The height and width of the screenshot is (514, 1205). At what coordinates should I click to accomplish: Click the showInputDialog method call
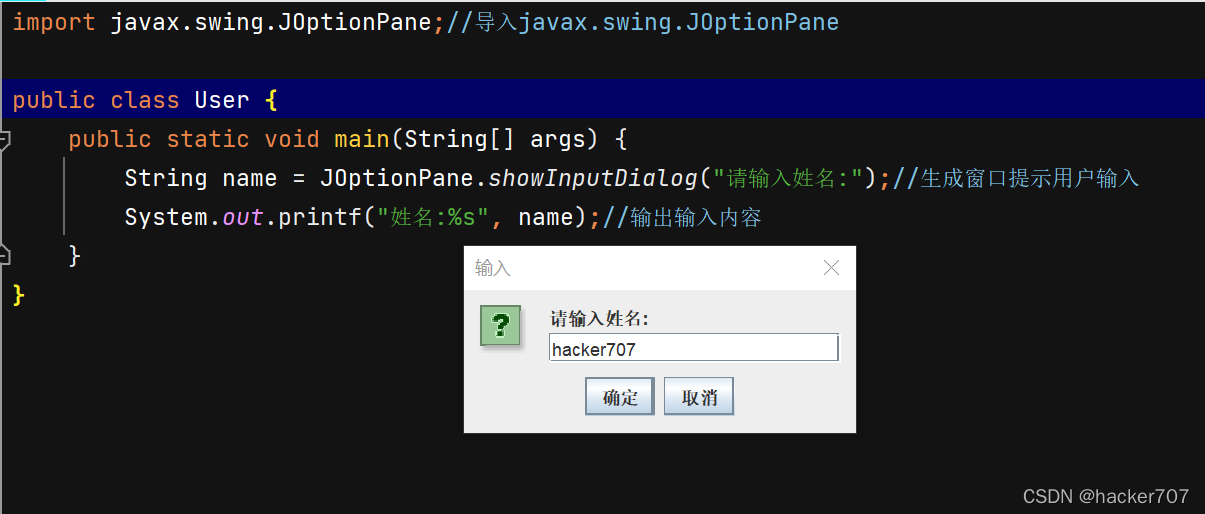coord(592,178)
